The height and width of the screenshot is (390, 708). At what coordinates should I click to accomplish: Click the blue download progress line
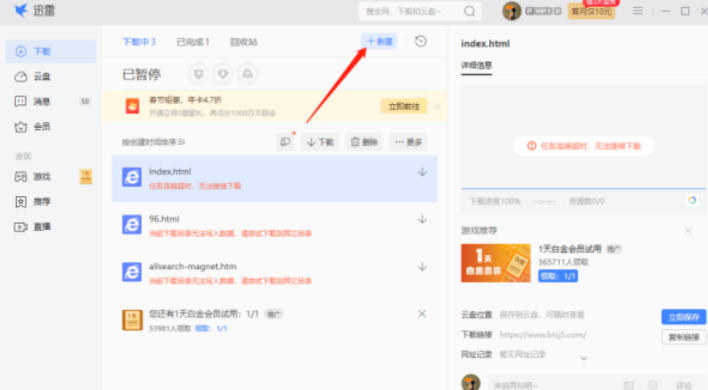tap(583, 188)
